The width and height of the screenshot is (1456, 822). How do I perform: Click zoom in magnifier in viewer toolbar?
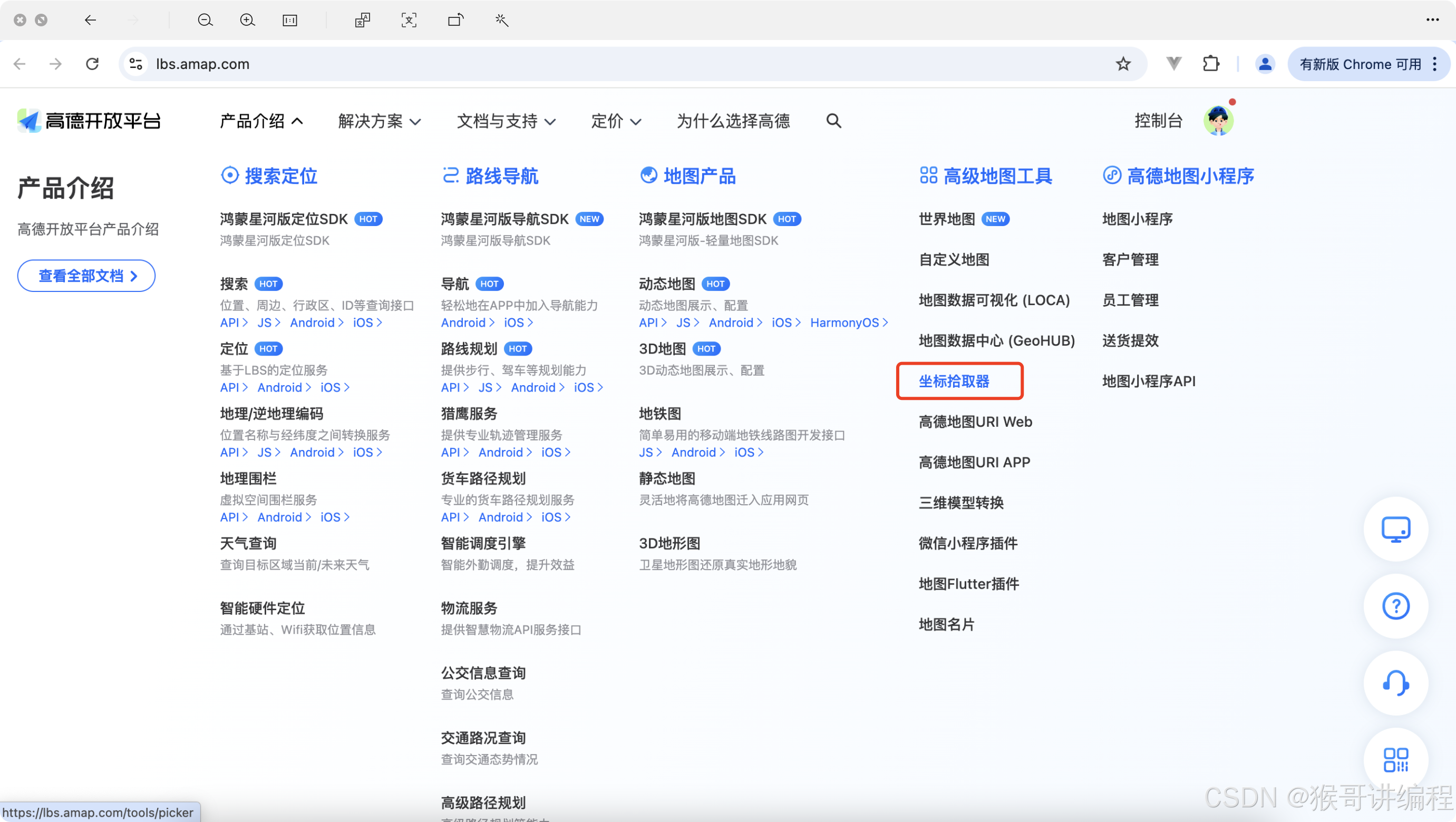click(x=247, y=21)
